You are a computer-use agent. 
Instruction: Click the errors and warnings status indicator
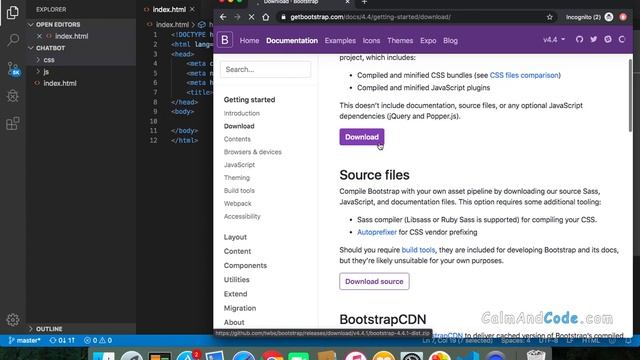(x=98, y=340)
